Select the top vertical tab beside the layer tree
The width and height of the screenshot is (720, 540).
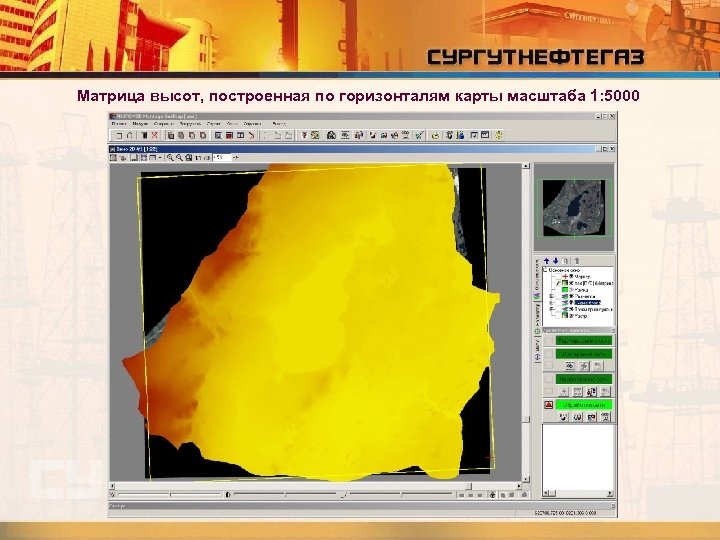click(536, 279)
